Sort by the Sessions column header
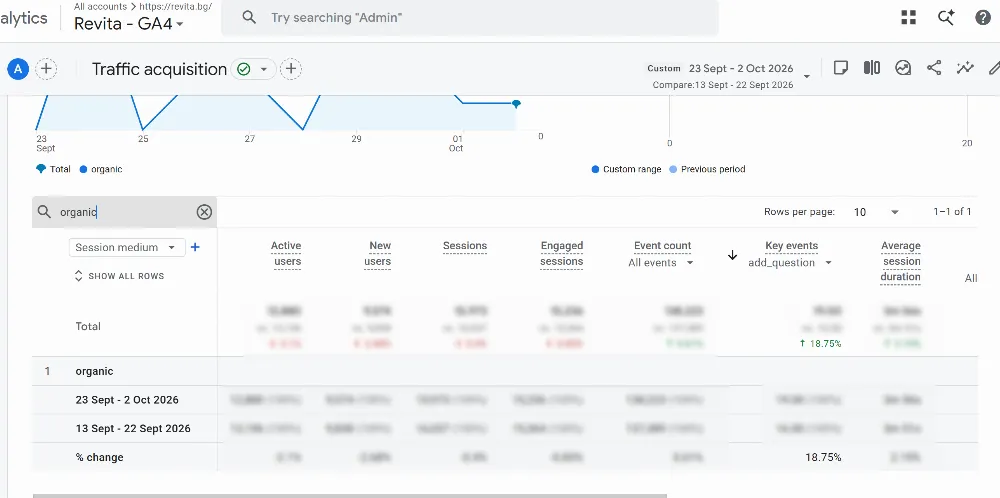 [465, 246]
